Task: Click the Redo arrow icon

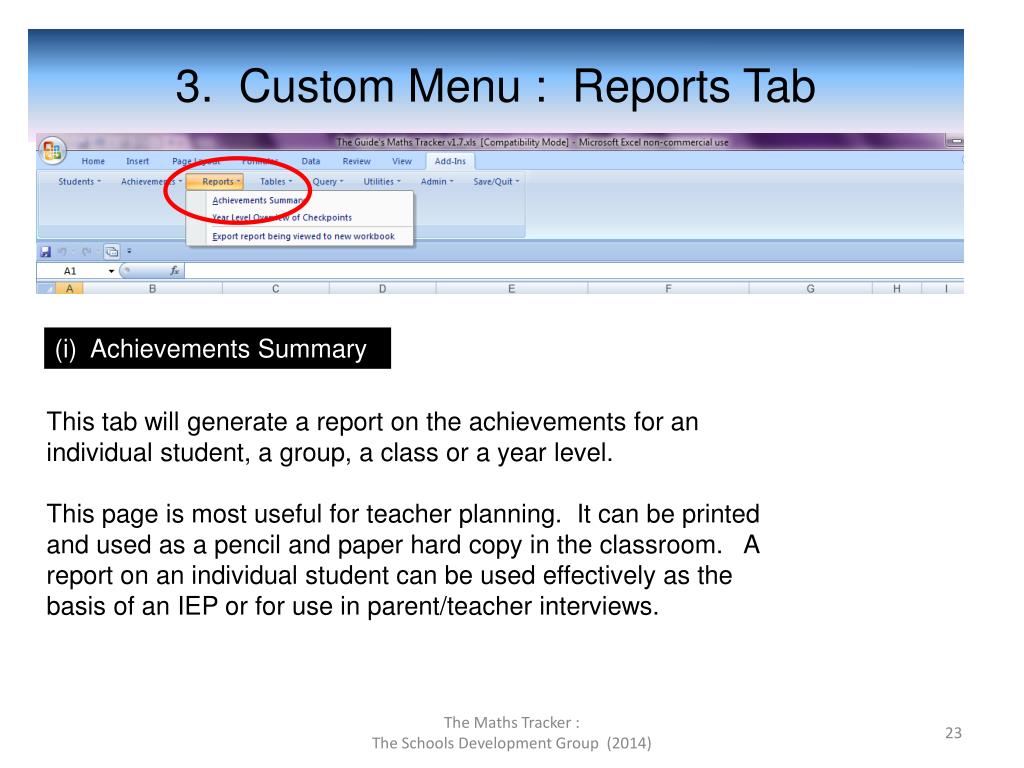Action: tap(86, 251)
